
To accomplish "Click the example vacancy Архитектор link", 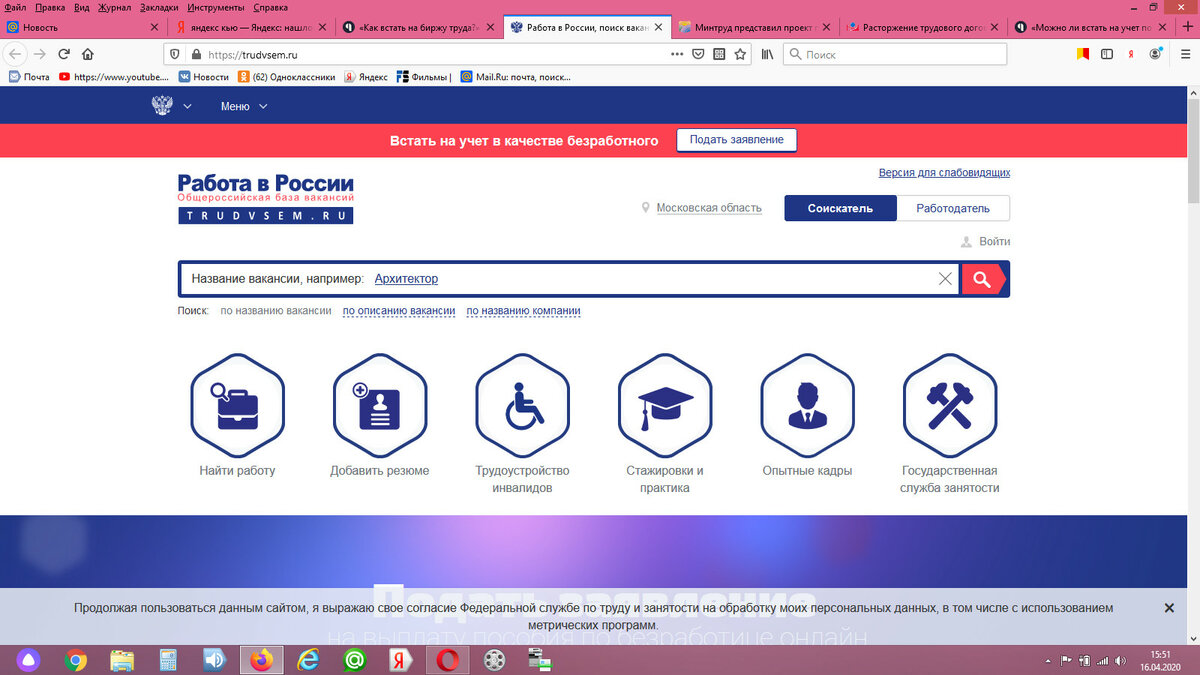I will [406, 279].
